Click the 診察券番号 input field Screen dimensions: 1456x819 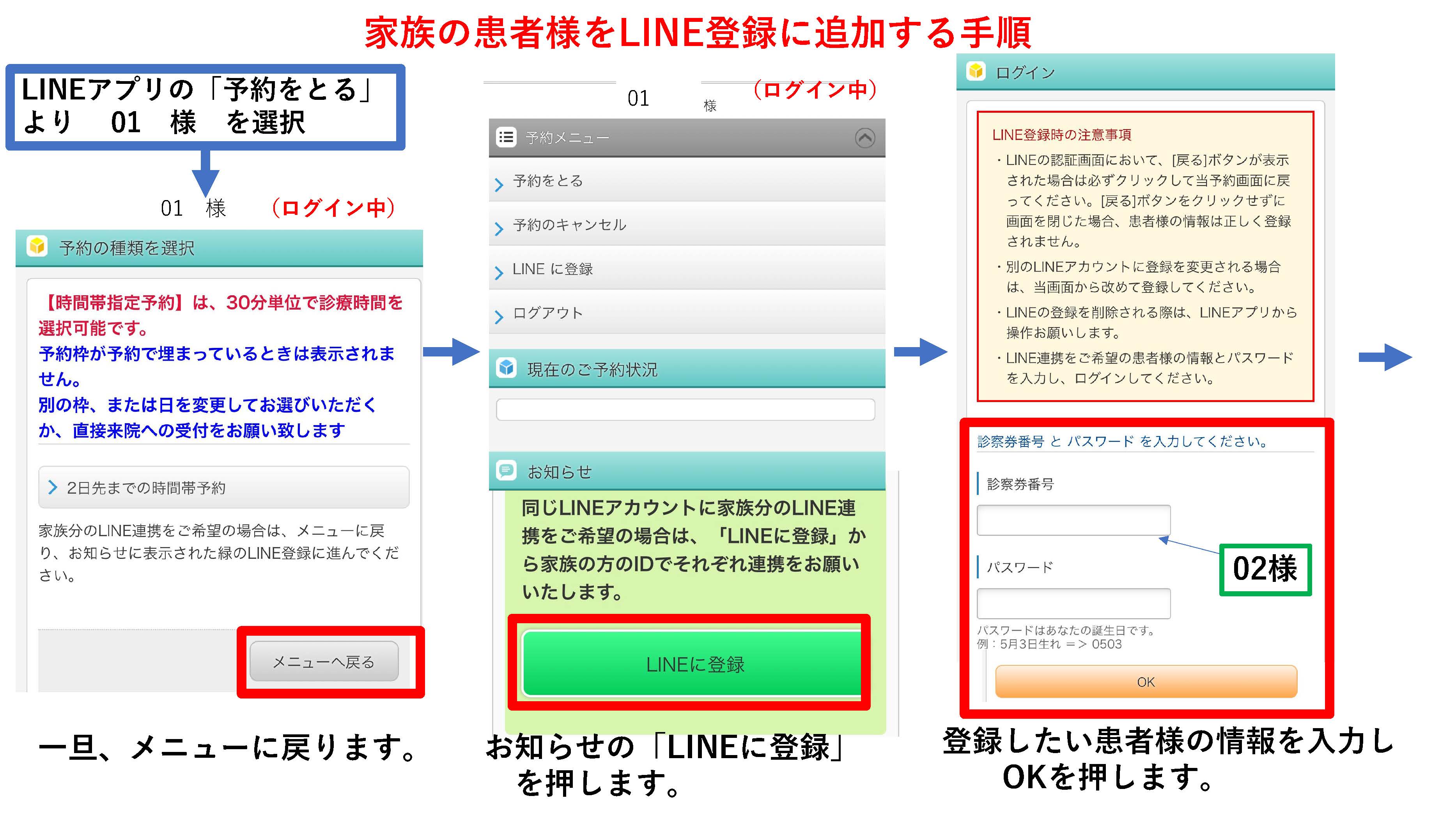[x=1073, y=520]
